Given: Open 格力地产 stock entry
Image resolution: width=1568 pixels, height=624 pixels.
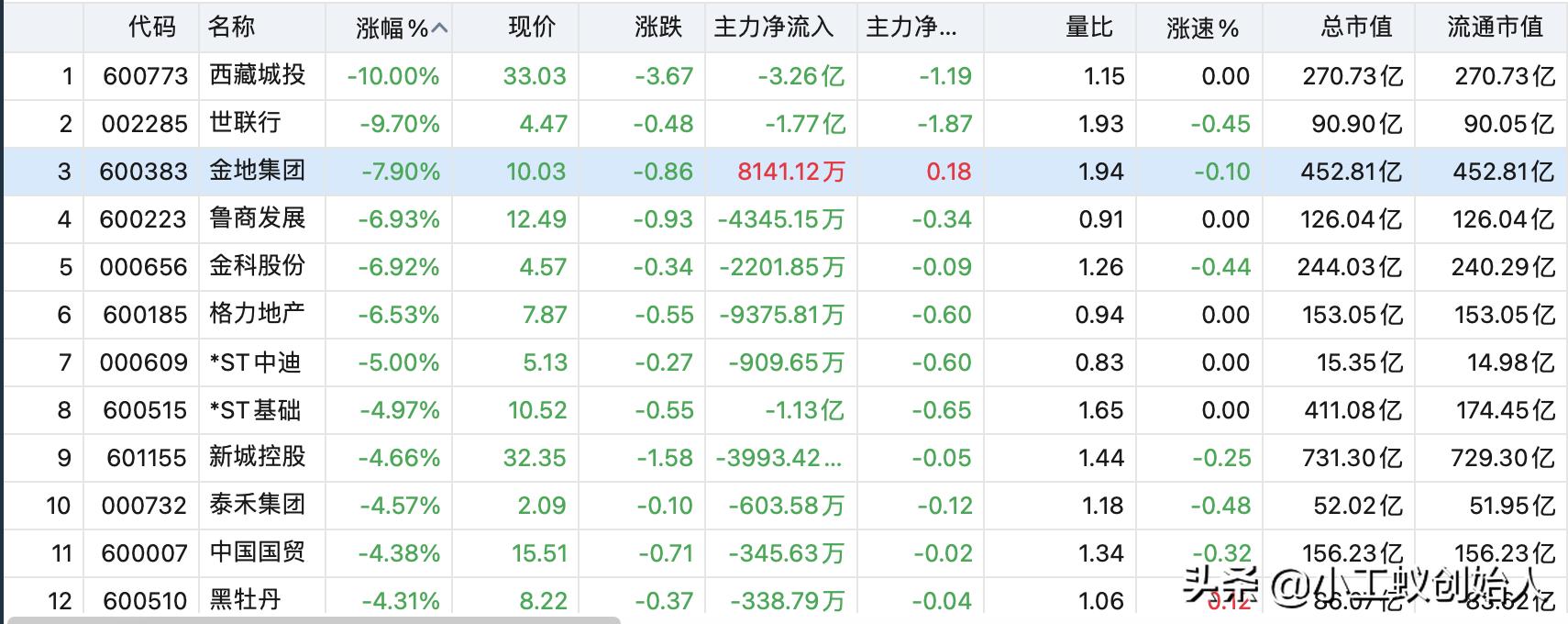Looking at the screenshot, I should (258, 314).
